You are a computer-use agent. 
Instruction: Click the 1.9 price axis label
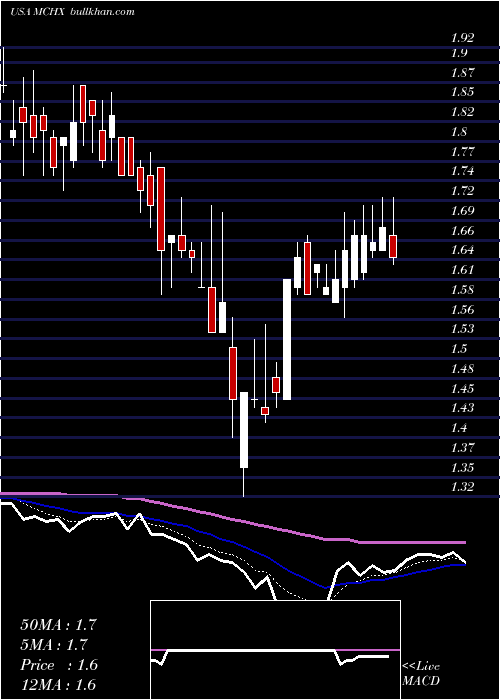pyautogui.click(x=459, y=53)
